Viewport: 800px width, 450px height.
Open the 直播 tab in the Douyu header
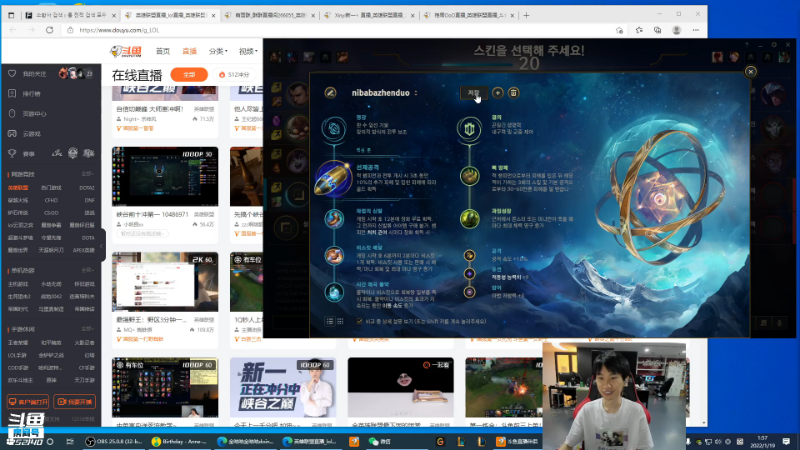click(x=189, y=51)
